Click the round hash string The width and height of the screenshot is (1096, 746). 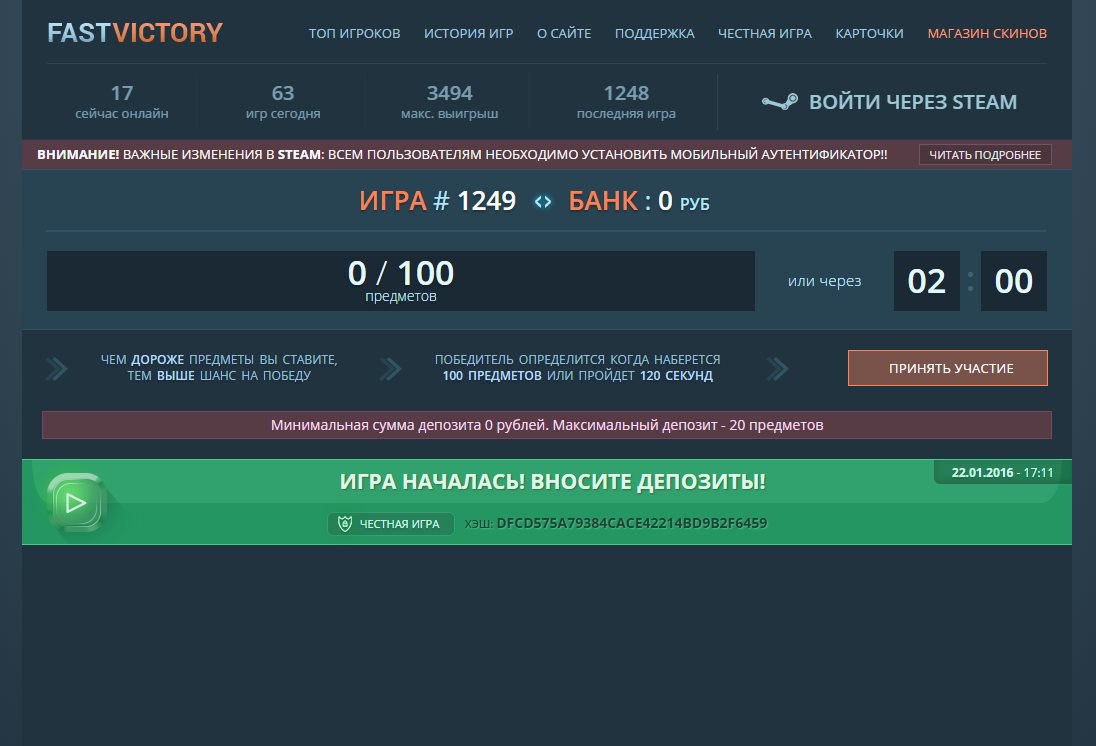click(x=632, y=523)
